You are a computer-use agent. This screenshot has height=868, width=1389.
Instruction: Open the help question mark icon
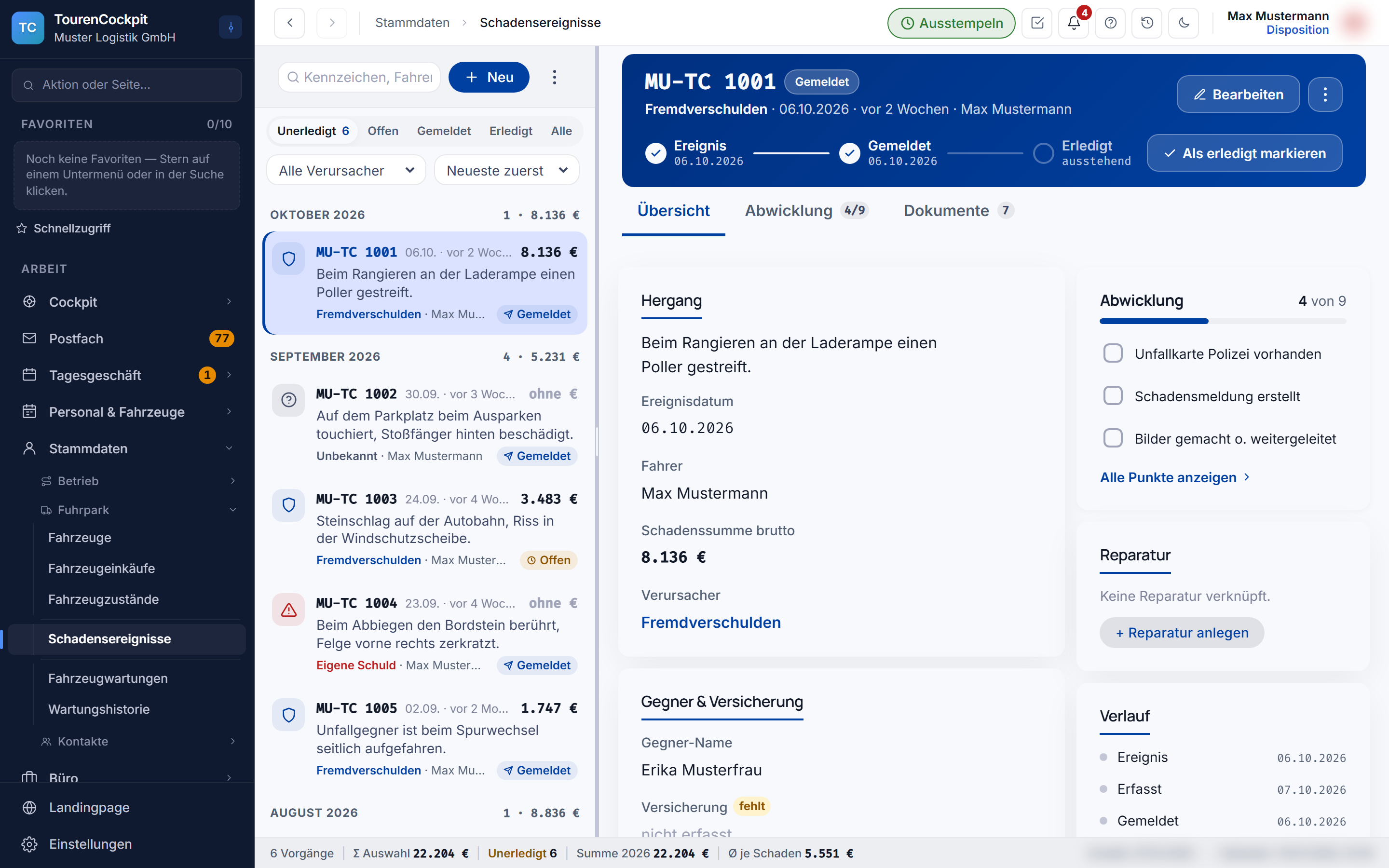click(x=1110, y=23)
